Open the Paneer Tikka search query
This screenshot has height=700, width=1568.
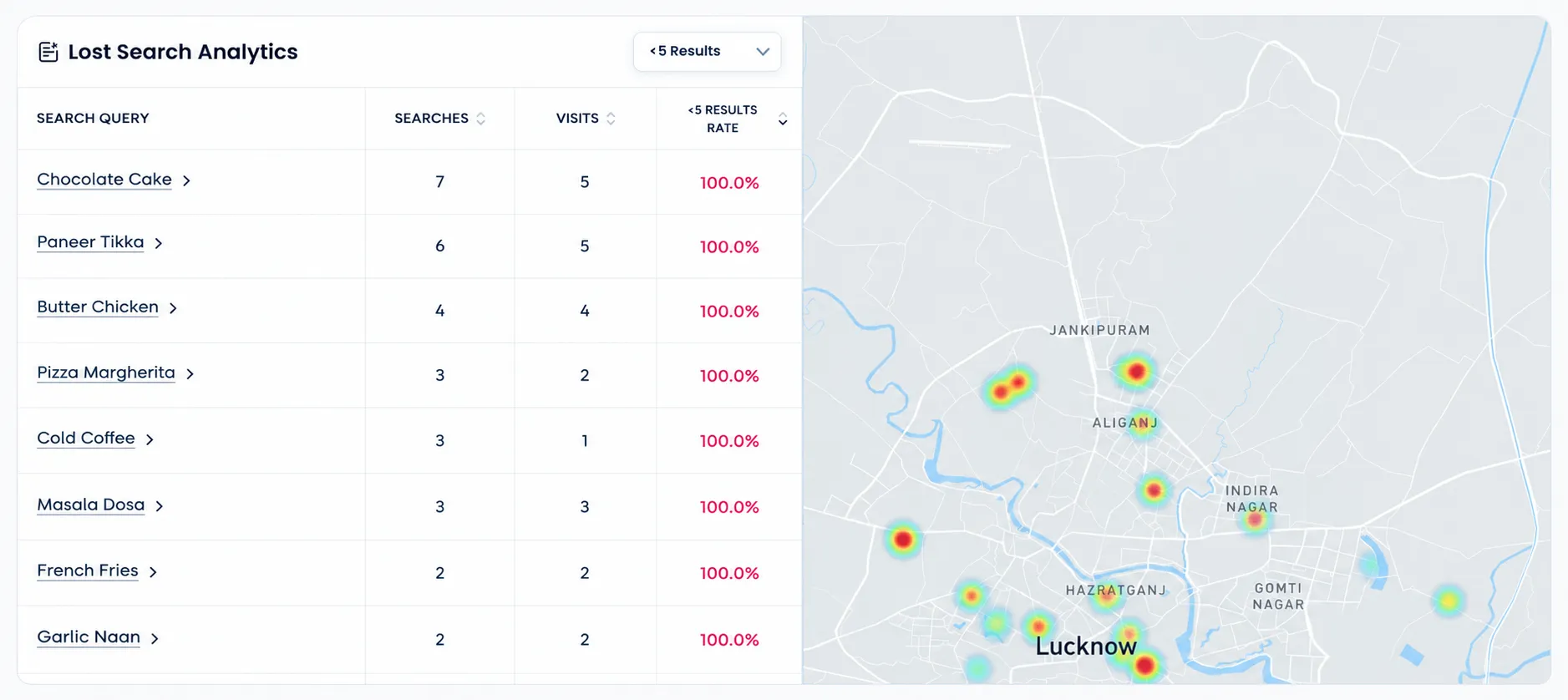click(90, 242)
